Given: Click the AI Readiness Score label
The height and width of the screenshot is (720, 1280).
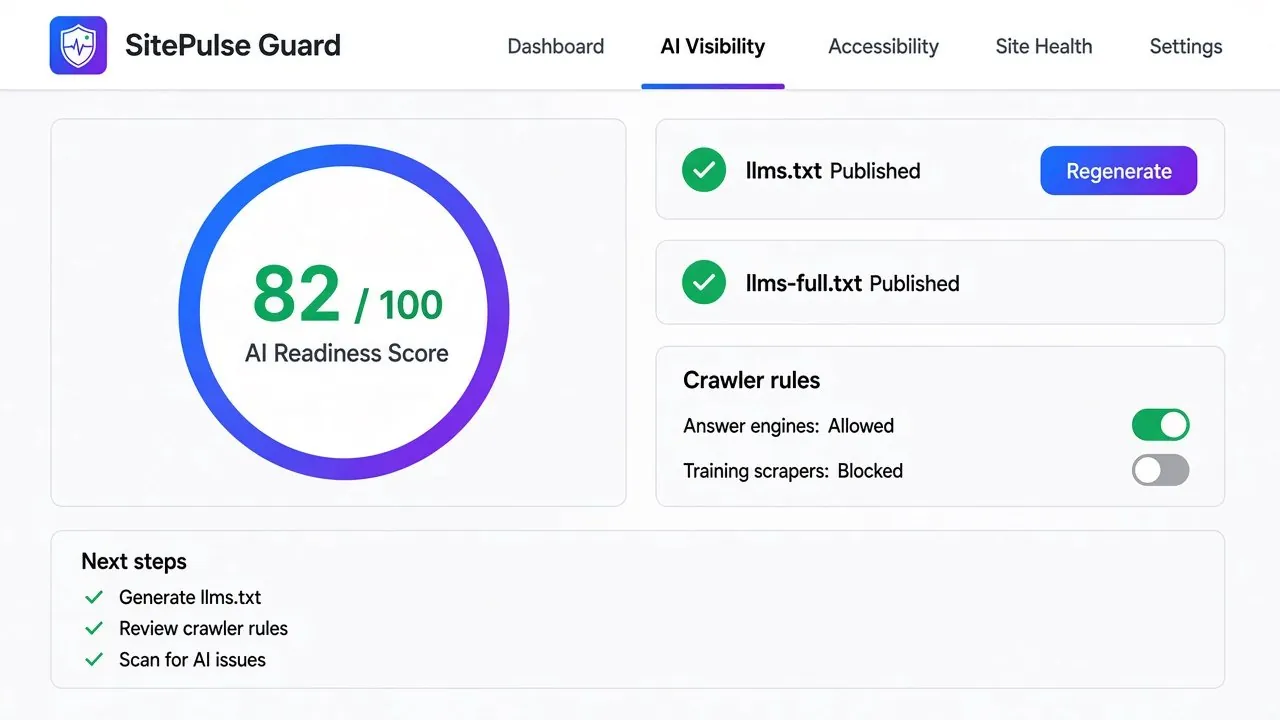Looking at the screenshot, I should coord(347,353).
